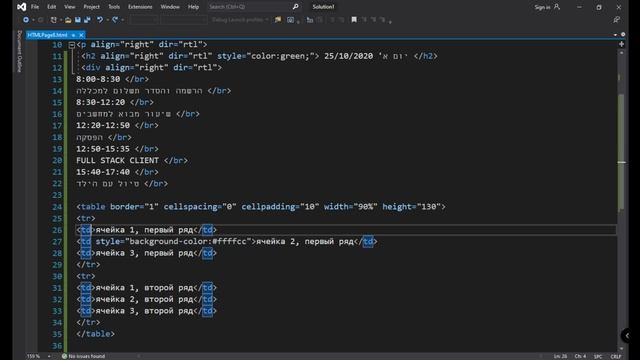The height and width of the screenshot is (360, 640).
Task: Click No issues found status text
Action: pos(87,356)
